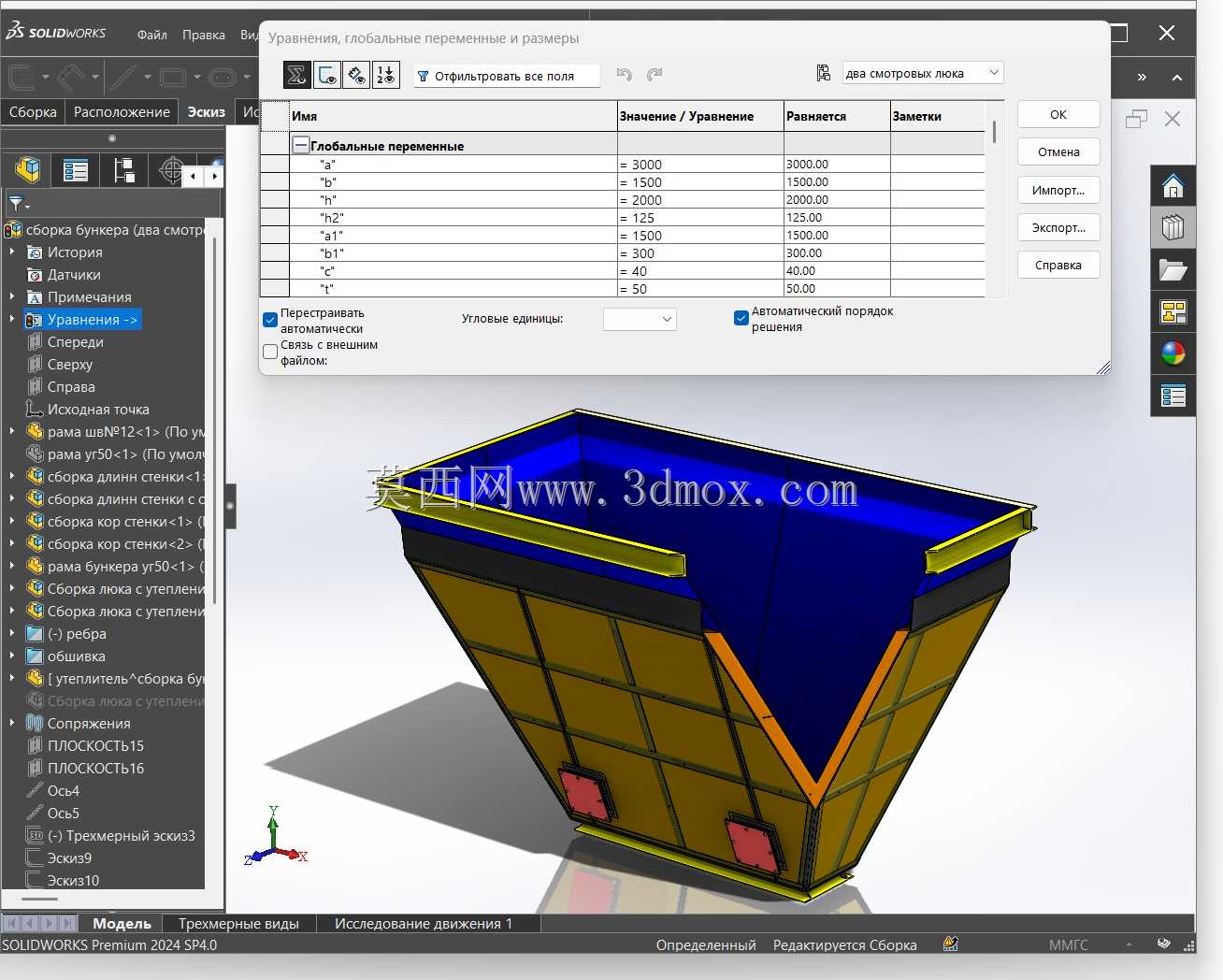Open the File Explorer folder task pane icon
1223x980 pixels.
[x=1173, y=270]
